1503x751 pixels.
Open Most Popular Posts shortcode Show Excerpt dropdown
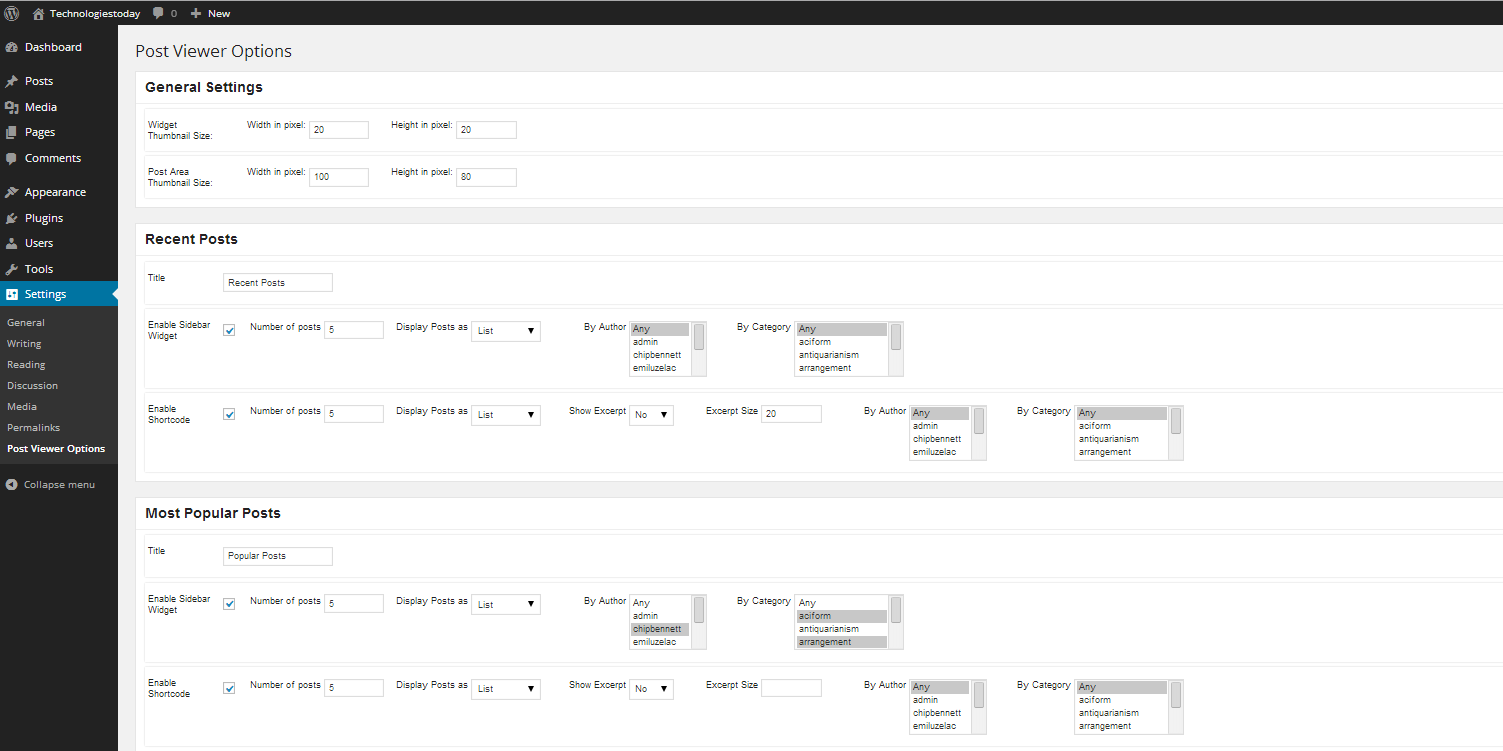point(651,689)
